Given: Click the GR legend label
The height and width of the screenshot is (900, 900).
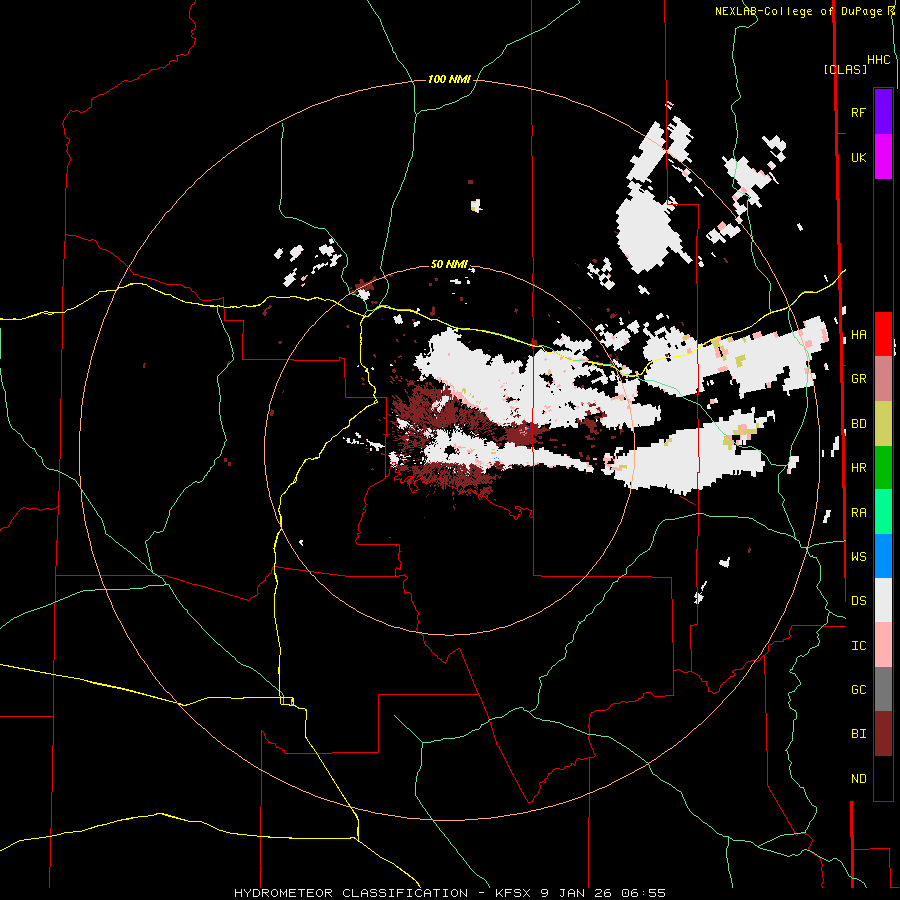Looking at the screenshot, I should coord(859,379).
